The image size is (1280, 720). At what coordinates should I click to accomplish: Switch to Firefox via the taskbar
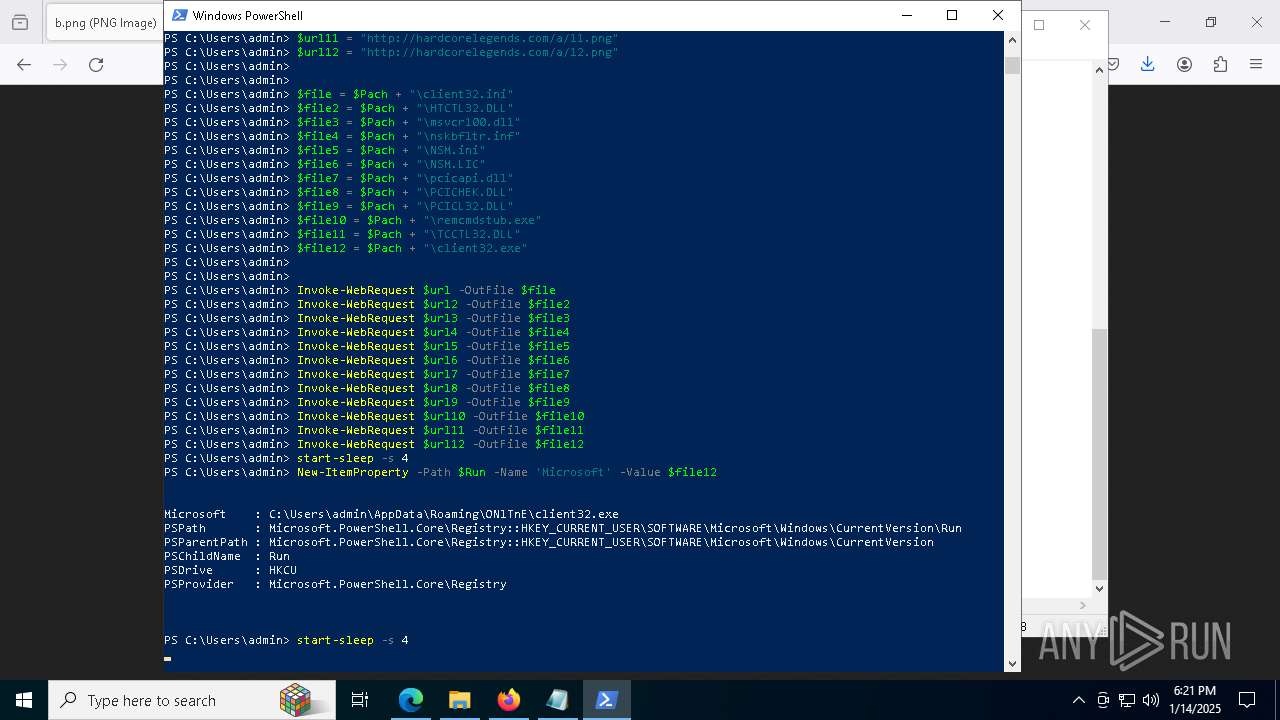508,700
